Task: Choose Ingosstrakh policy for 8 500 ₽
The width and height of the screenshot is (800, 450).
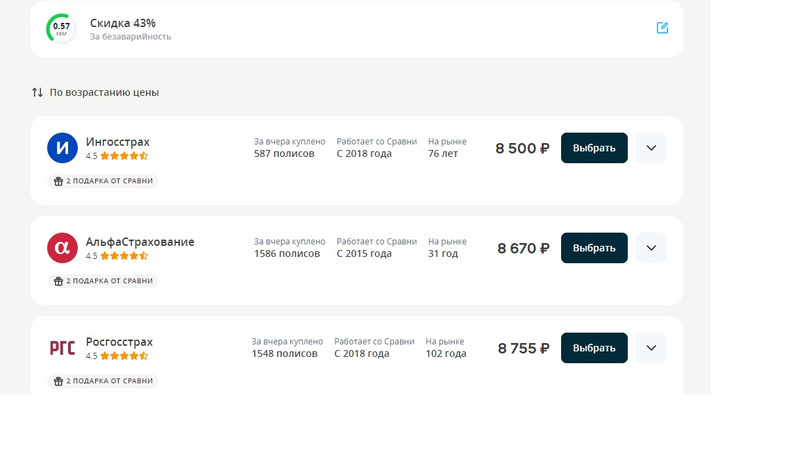Action: point(594,148)
